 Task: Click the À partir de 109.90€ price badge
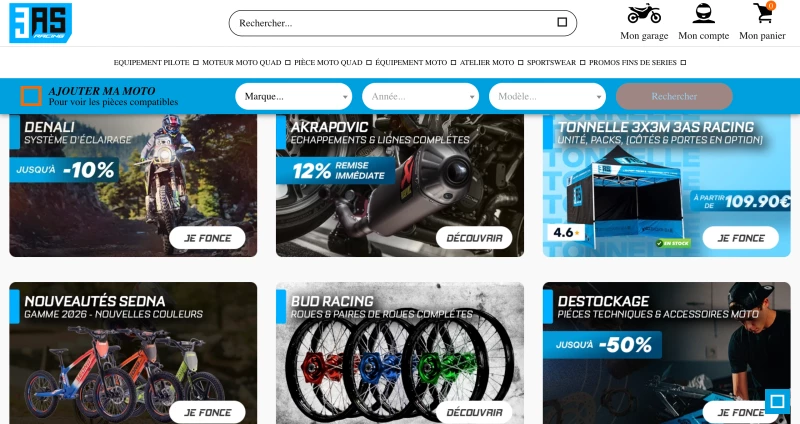(x=741, y=201)
